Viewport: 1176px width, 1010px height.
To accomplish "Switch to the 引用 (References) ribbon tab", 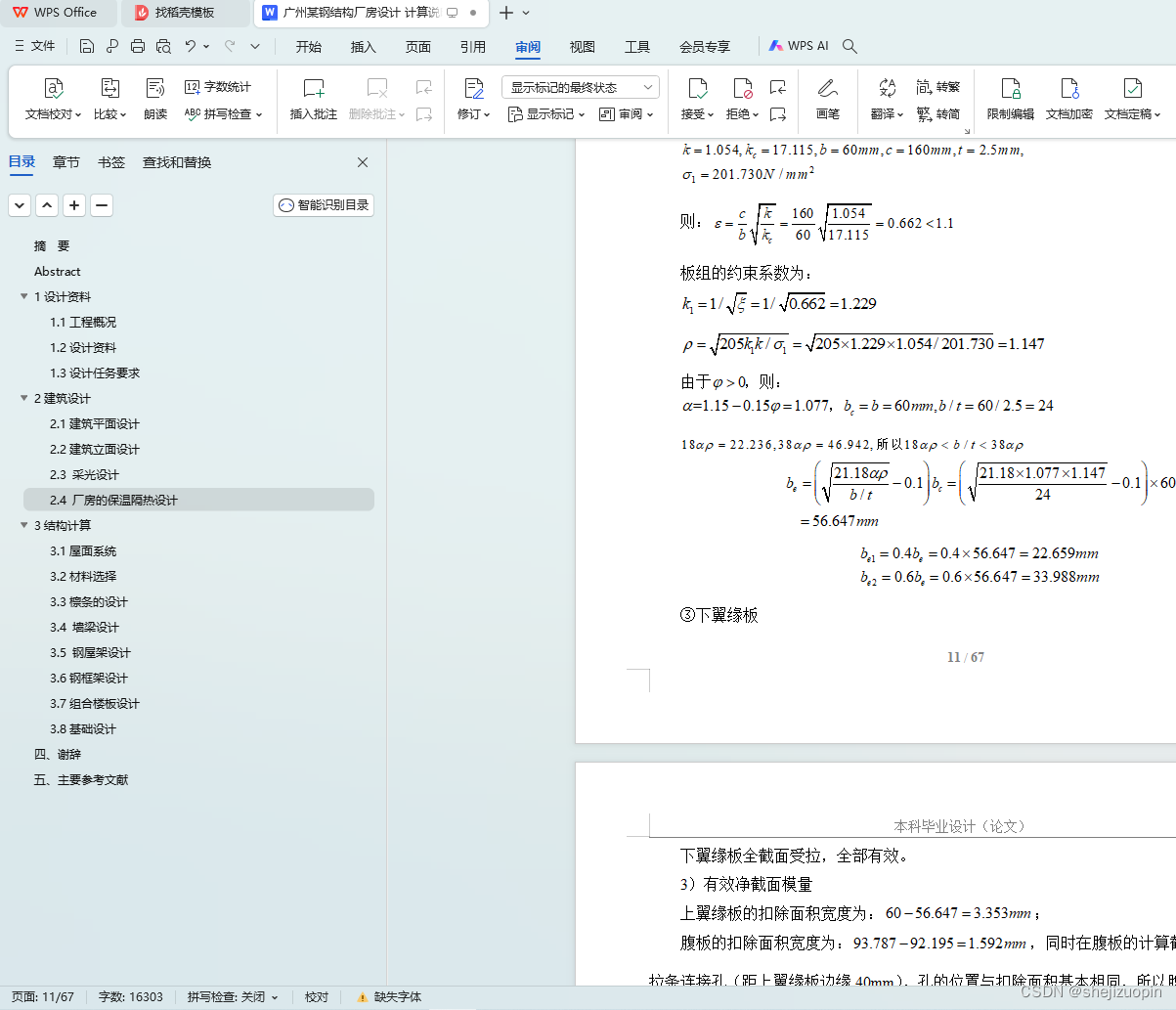I will pos(473,46).
